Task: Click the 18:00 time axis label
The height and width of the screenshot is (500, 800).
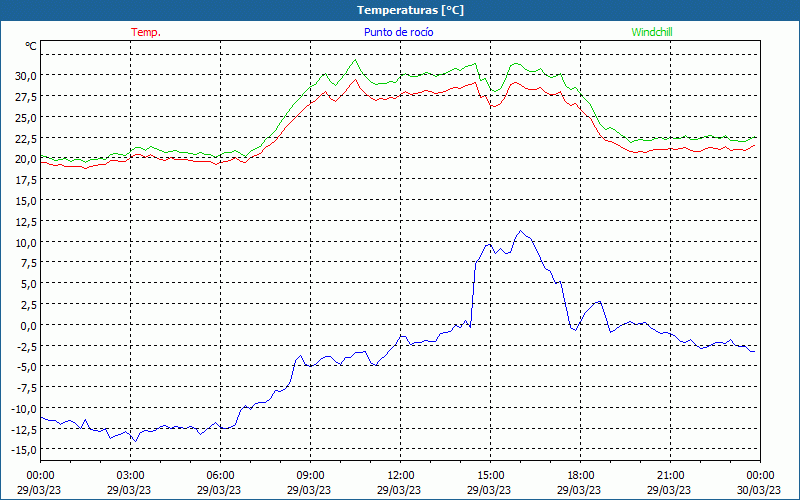Action: coord(581,476)
